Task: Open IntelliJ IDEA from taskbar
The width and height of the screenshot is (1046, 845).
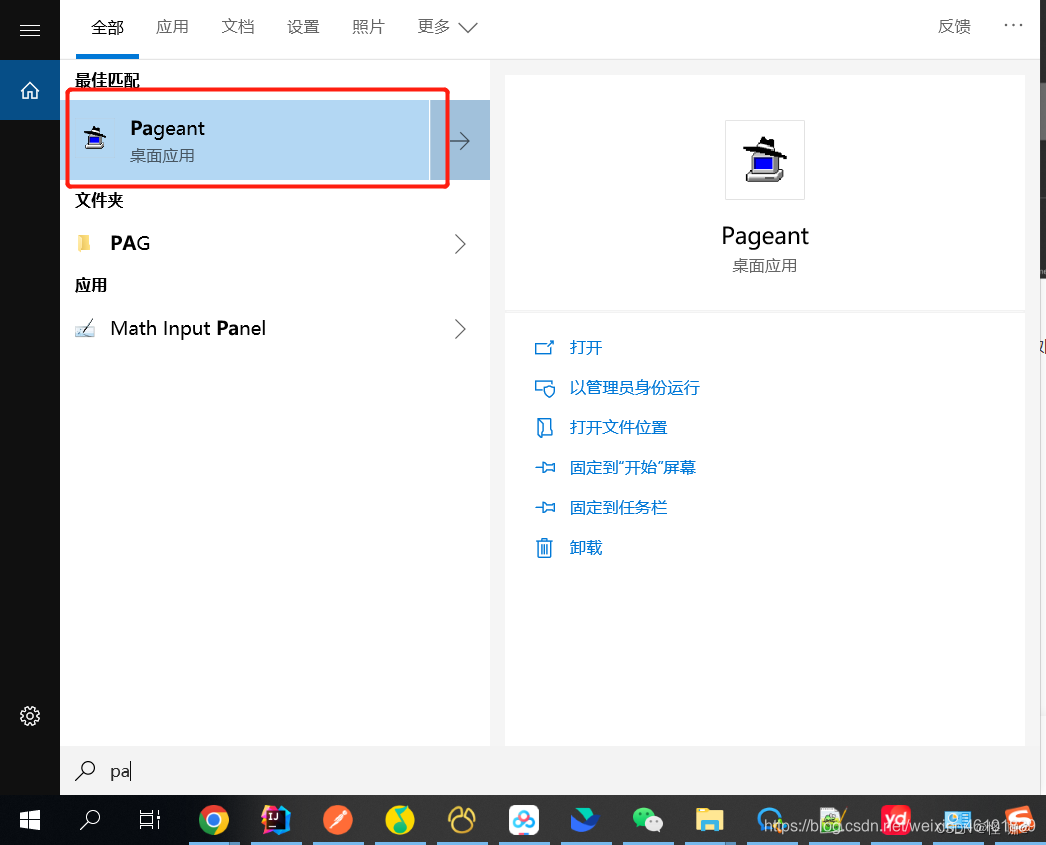Action: [276, 820]
